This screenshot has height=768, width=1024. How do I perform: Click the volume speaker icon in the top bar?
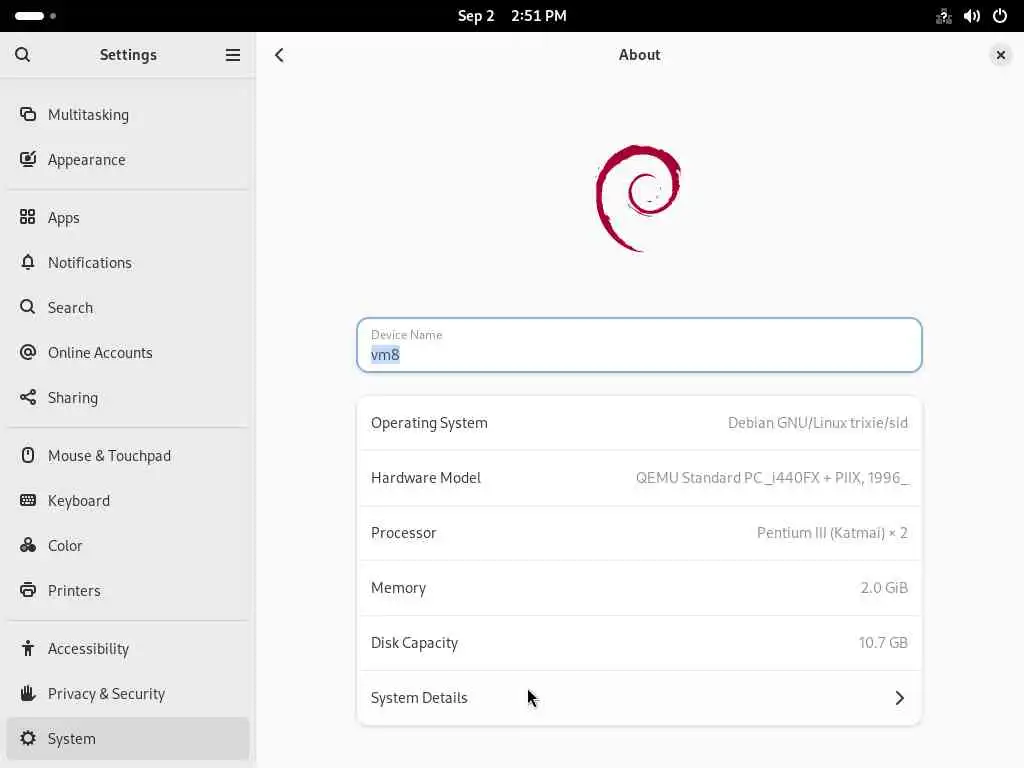972,16
